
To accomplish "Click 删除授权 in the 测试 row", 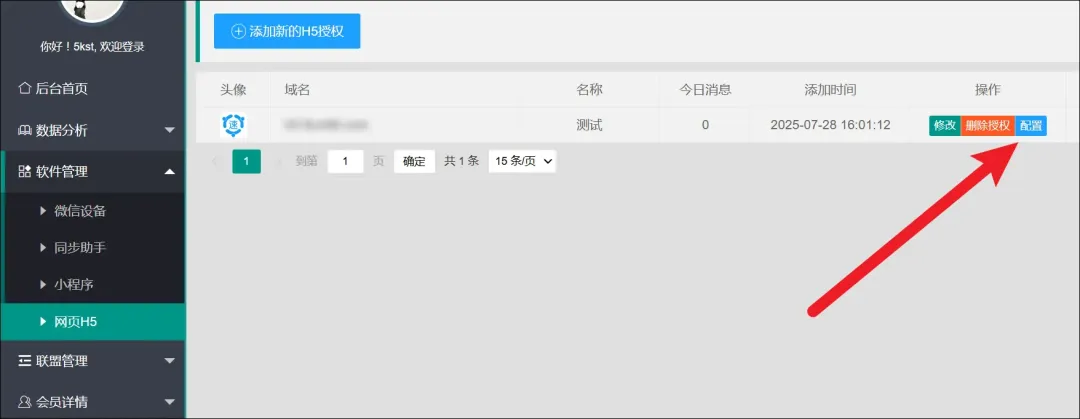I will coord(988,125).
